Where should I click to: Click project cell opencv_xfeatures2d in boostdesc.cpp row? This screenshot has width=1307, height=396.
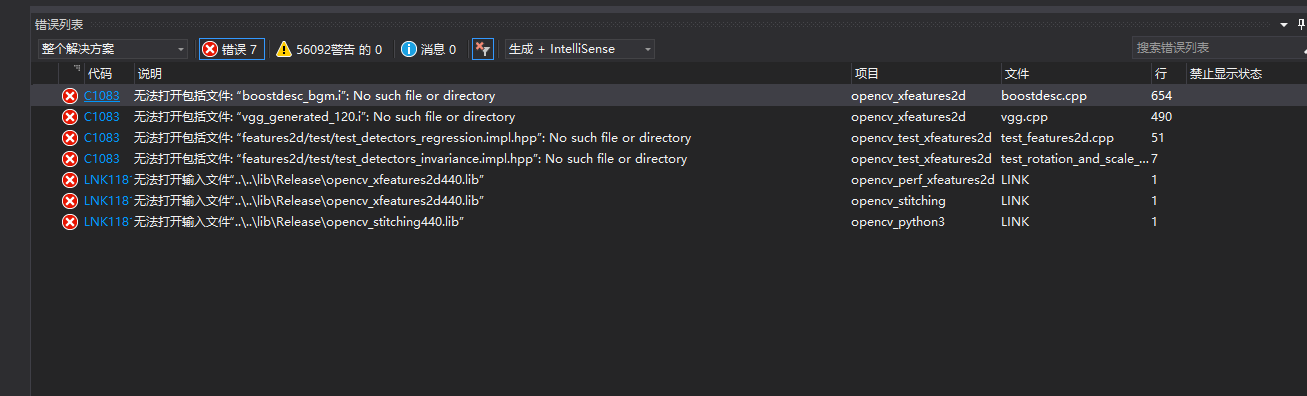pyautogui.click(x=908, y=96)
